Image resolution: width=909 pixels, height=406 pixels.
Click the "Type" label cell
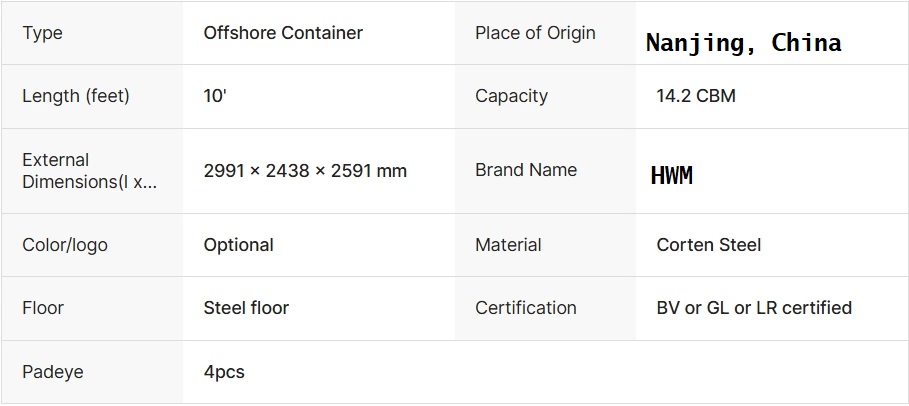tap(42, 33)
